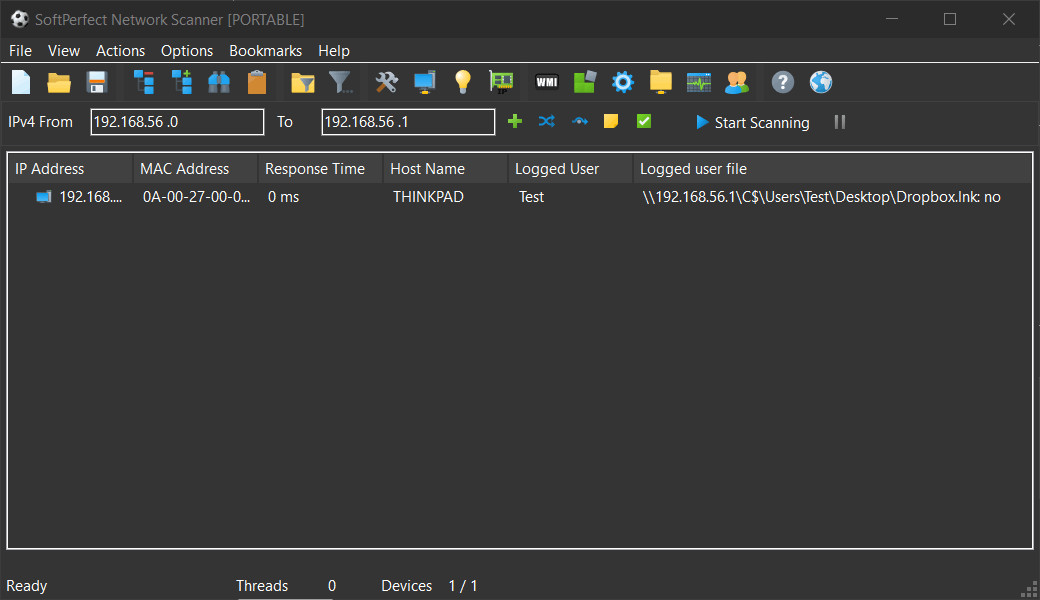Sort by Response Time column header

coord(320,169)
